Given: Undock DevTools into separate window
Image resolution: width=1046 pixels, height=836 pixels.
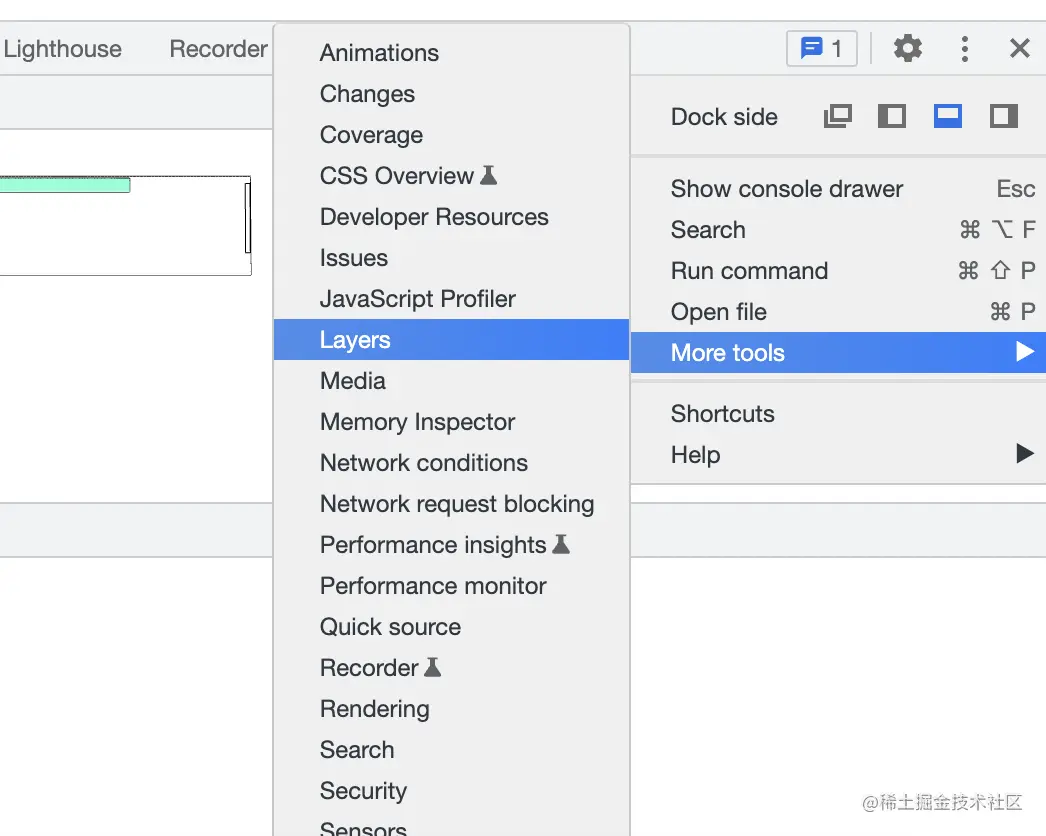Looking at the screenshot, I should pos(837,117).
